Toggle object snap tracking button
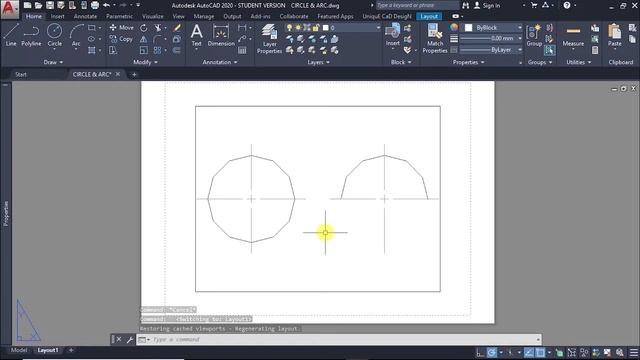This screenshot has height=360, width=640. 529,352
